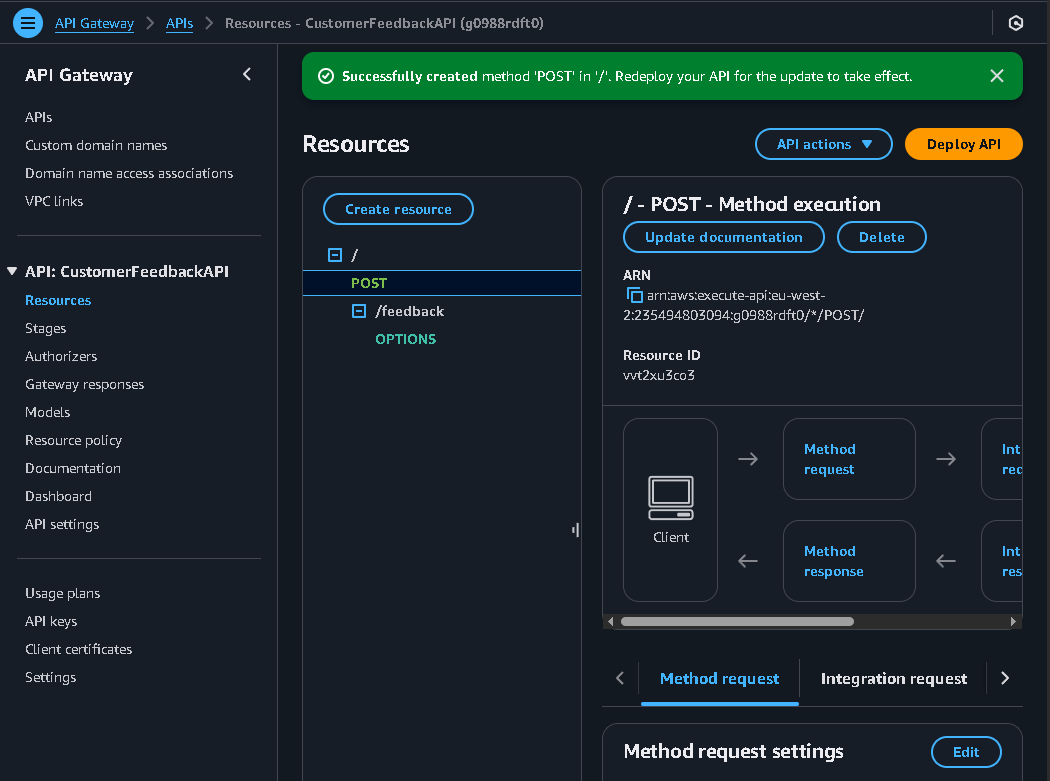Click scroll-right arrow of diagram scrollbar
Viewport: 1050px width, 781px height.
click(1013, 622)
